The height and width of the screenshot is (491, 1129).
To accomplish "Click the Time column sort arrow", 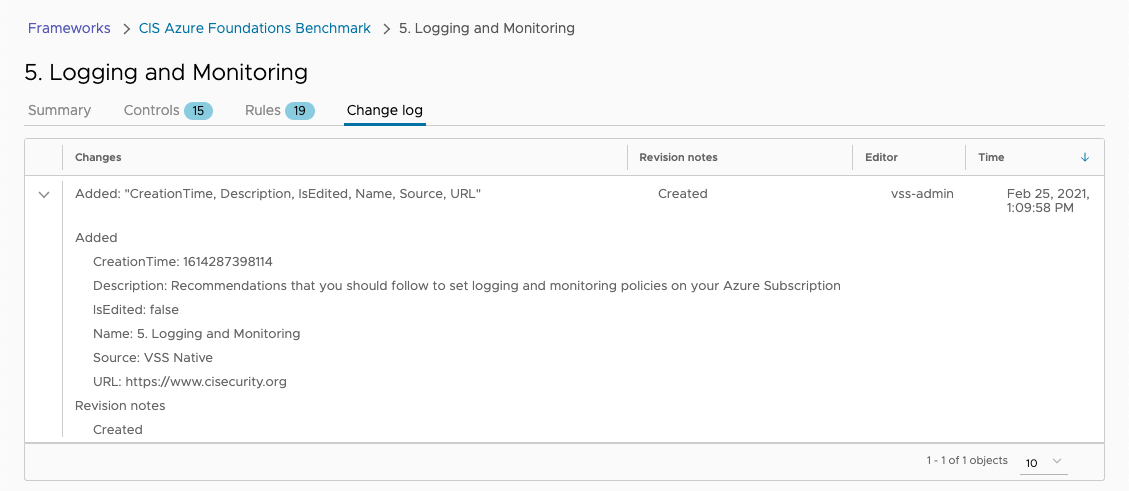I will pos(1085,157).
